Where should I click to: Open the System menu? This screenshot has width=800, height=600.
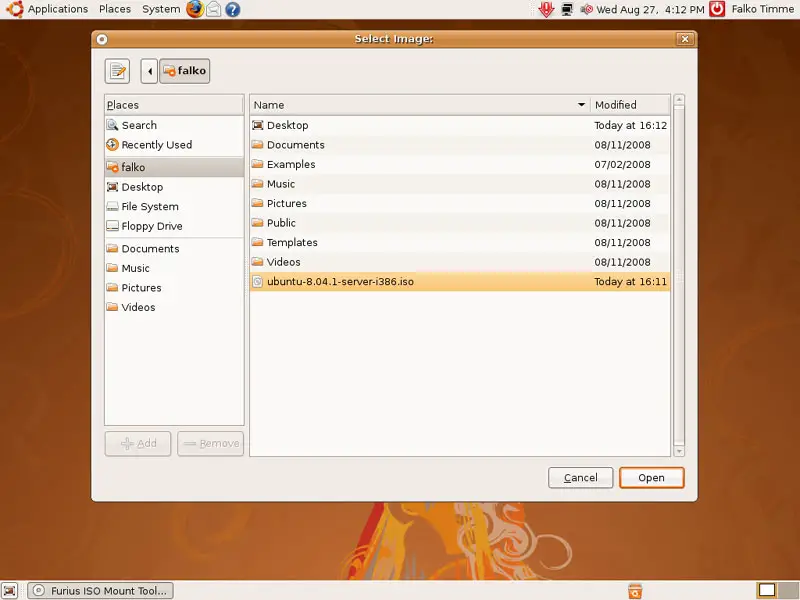point(161,9)
